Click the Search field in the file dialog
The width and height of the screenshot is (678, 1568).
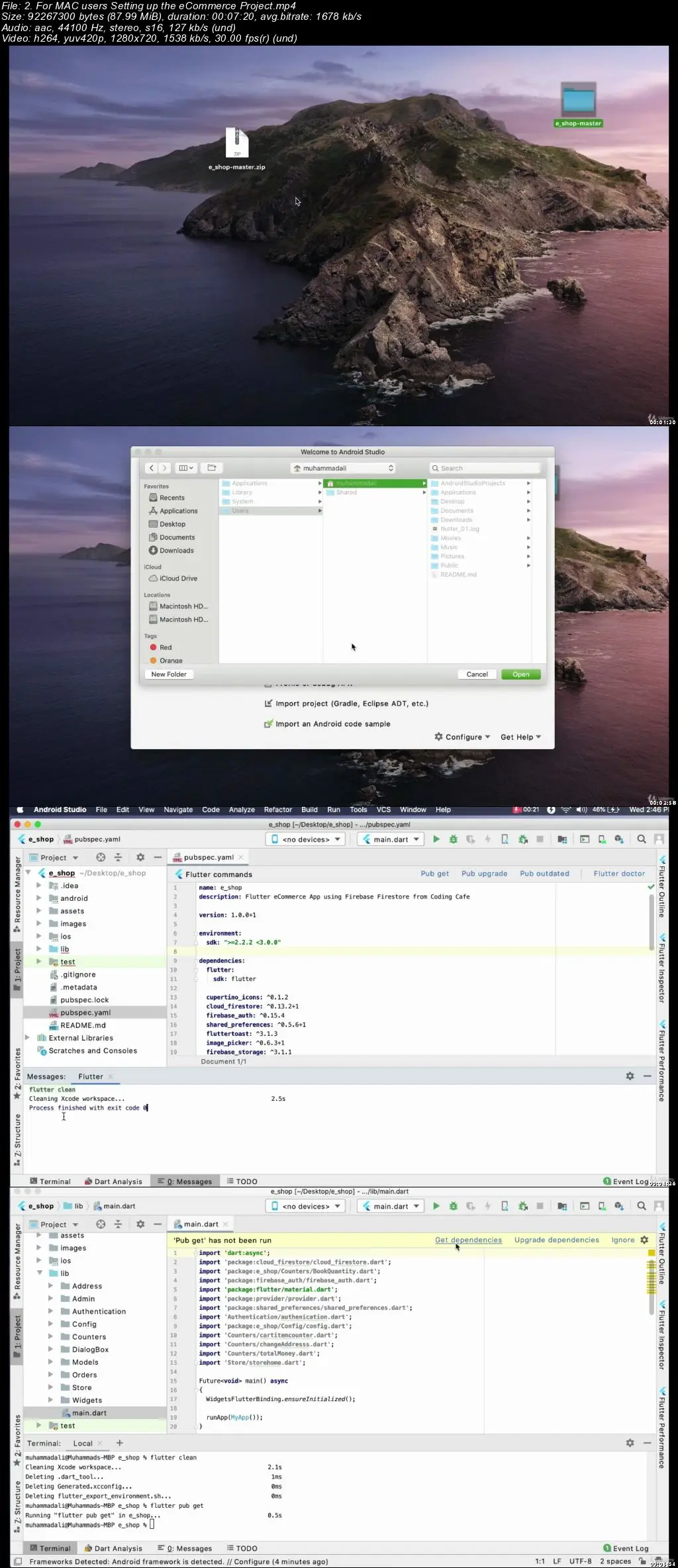(x=485, y=468)
